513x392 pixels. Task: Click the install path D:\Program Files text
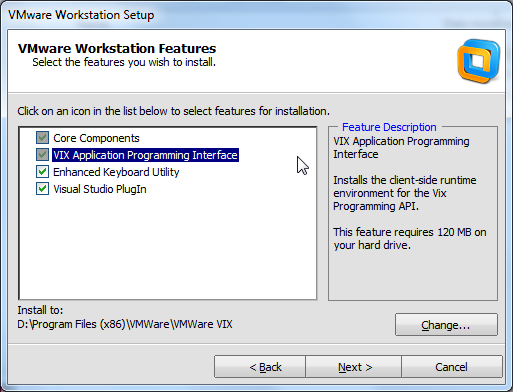click(x=125, y=324)
